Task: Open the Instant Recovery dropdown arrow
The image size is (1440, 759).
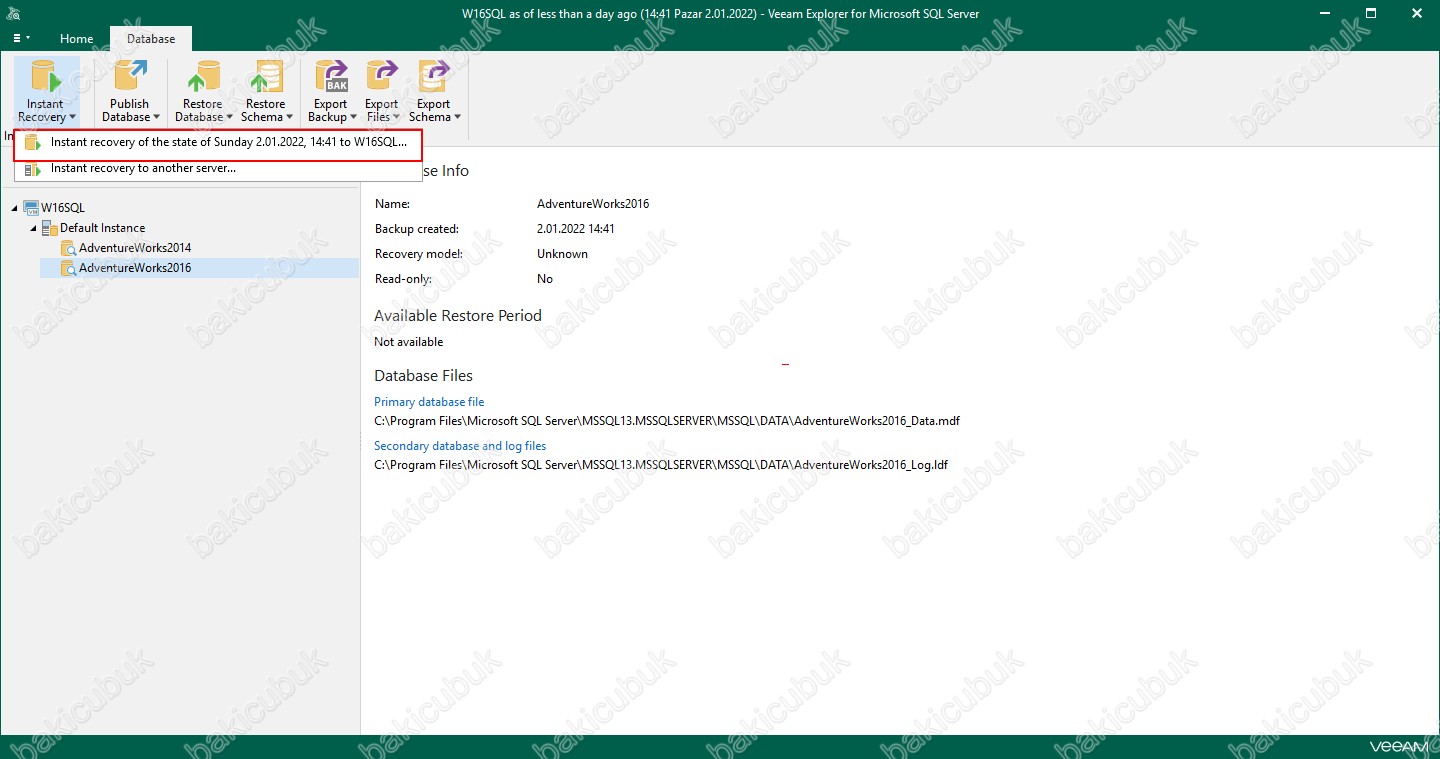Action: (72, 118)
